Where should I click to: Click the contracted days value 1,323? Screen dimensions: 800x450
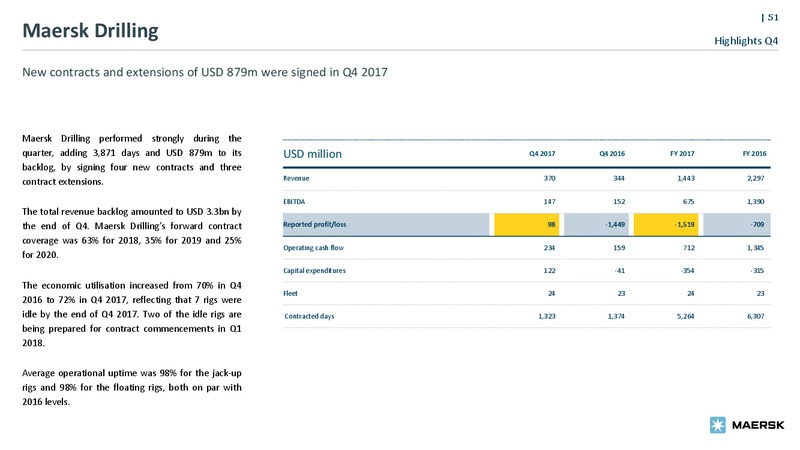546,316
